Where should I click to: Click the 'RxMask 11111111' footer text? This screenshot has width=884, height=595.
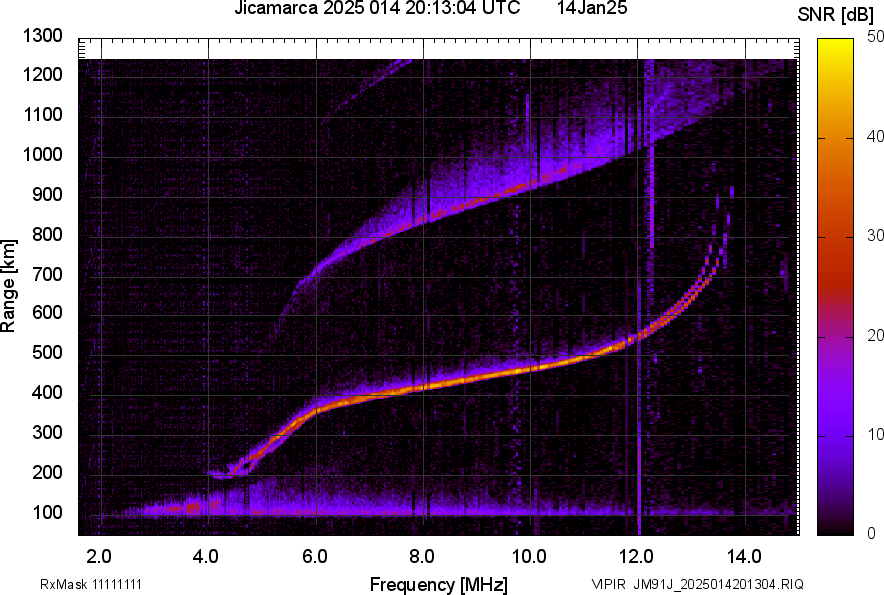pyautogui.click(x=91, y=584)
